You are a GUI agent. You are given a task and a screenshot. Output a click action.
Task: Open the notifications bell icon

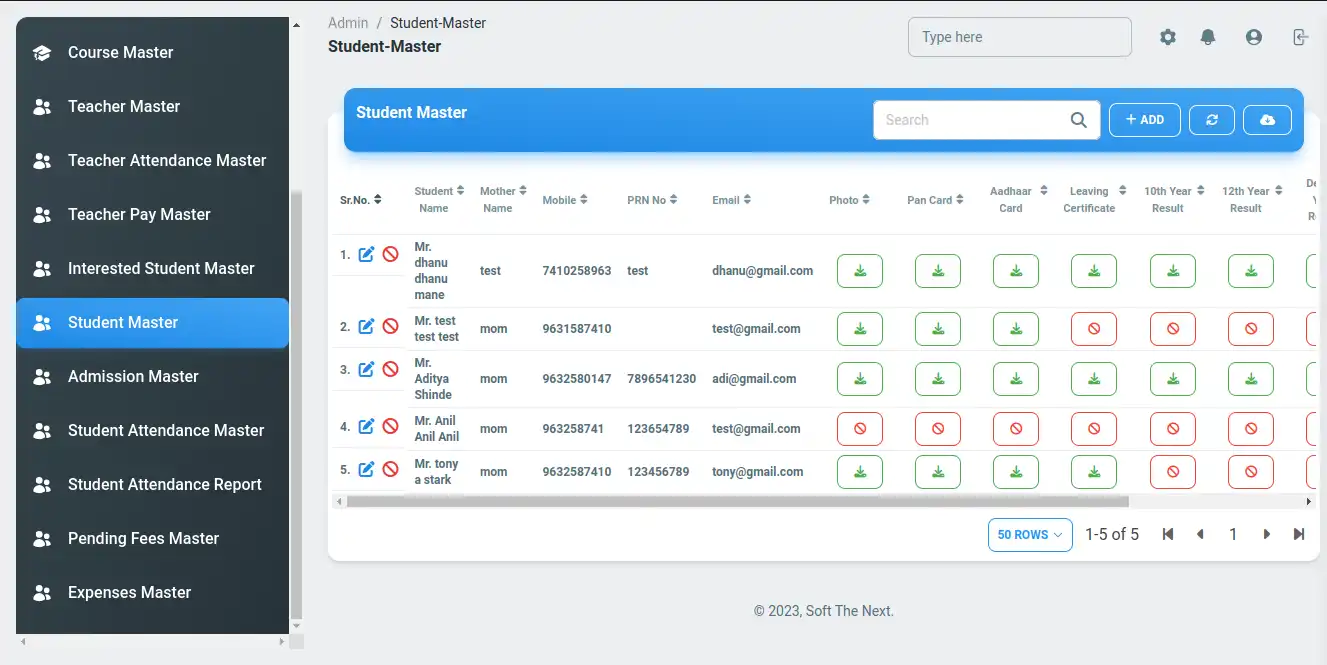point(1208,37)
